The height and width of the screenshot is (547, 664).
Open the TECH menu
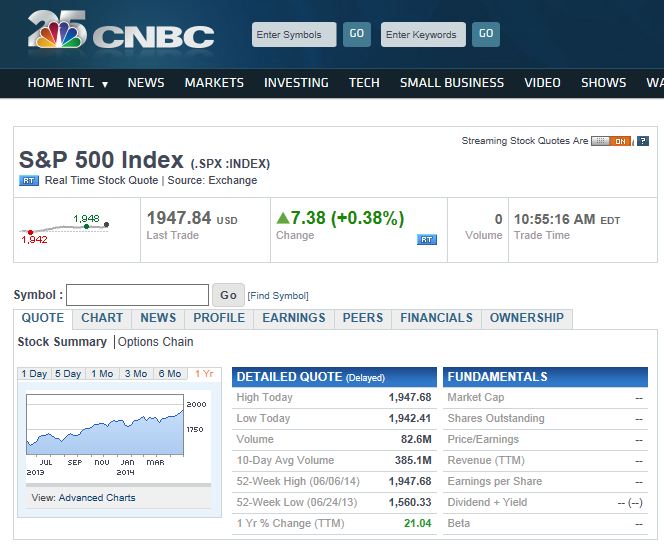pyautogui.click(x=364, y=83)
